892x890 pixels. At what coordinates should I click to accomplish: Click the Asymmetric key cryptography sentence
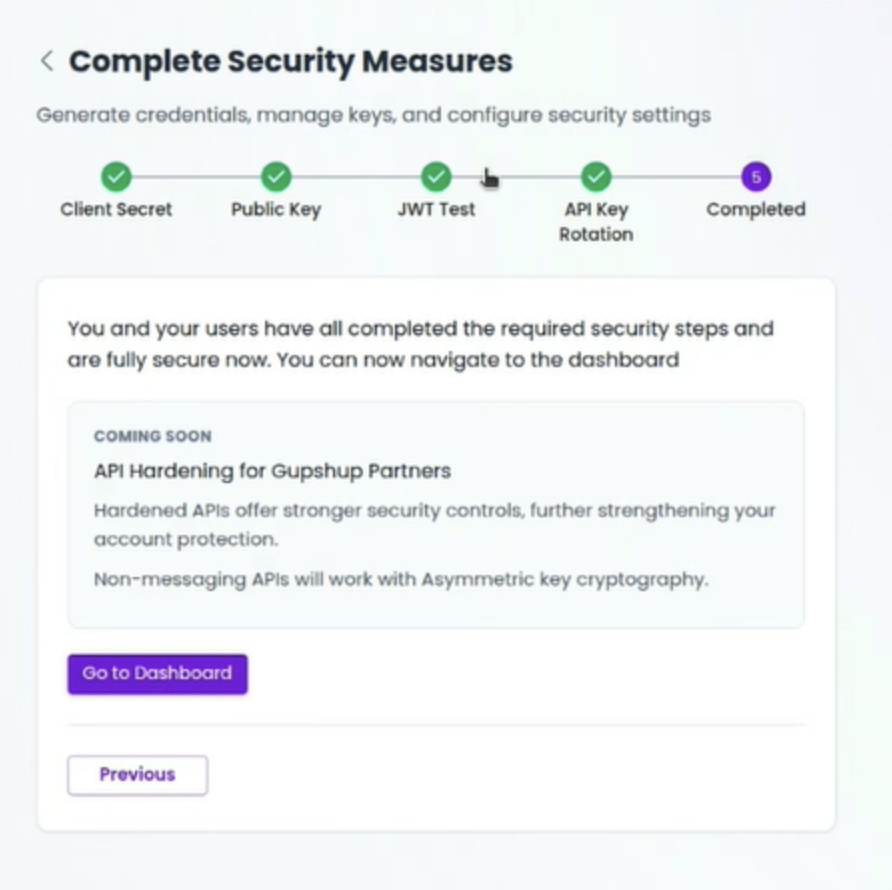(401, 579)
